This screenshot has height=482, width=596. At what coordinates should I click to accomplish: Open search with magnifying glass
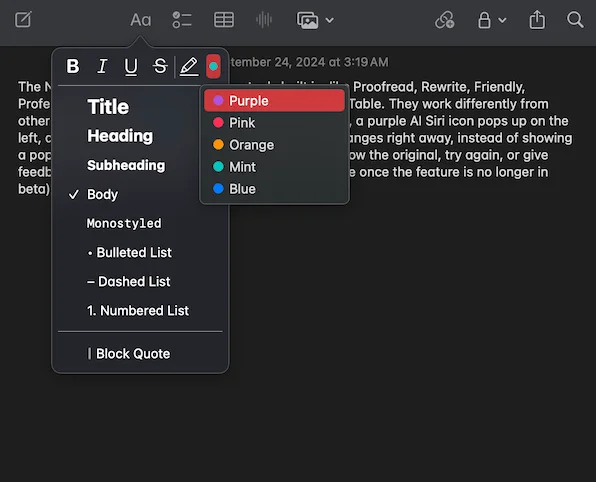(575, 20)
